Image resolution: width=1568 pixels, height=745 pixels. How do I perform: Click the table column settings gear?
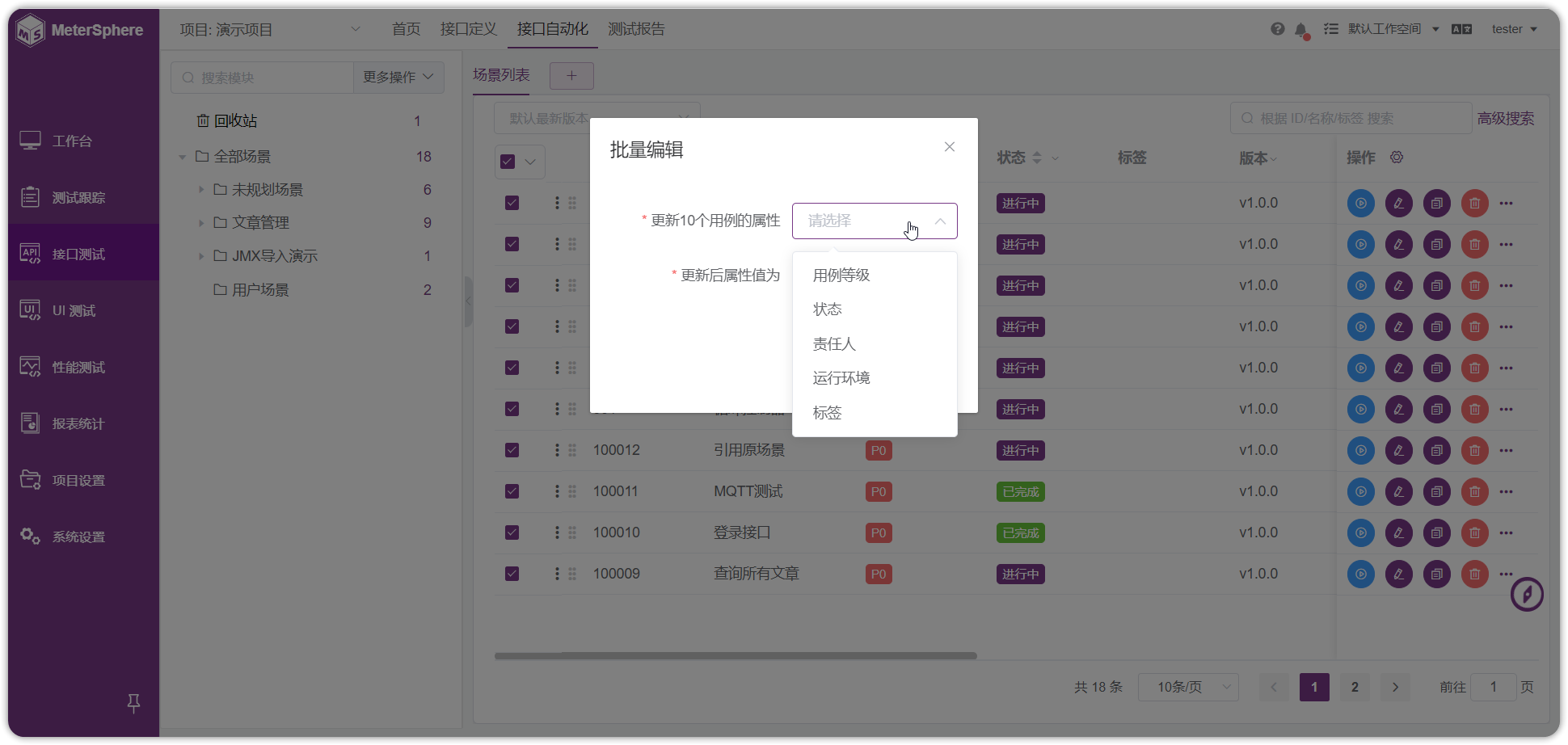1397,158
